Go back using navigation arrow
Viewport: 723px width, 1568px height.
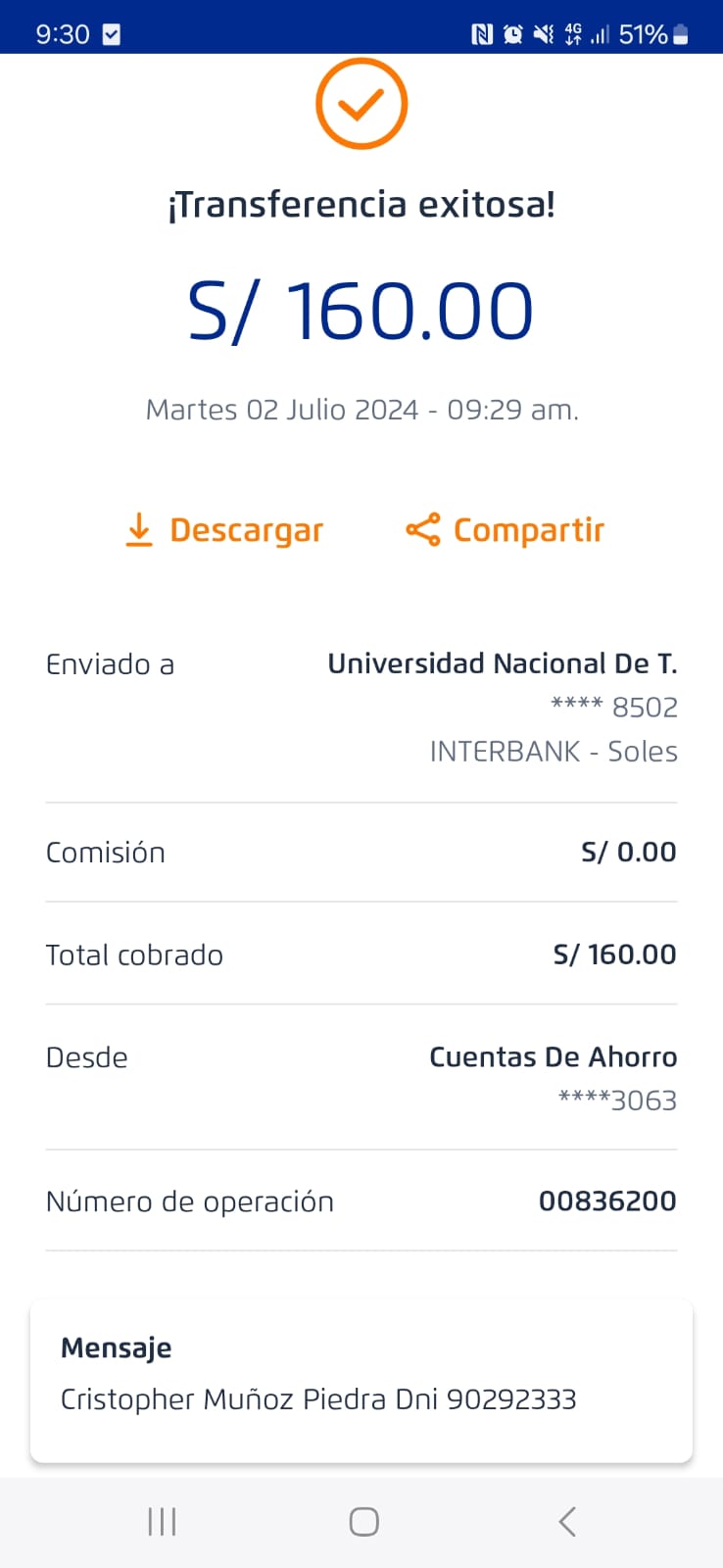click(566, 1521)
